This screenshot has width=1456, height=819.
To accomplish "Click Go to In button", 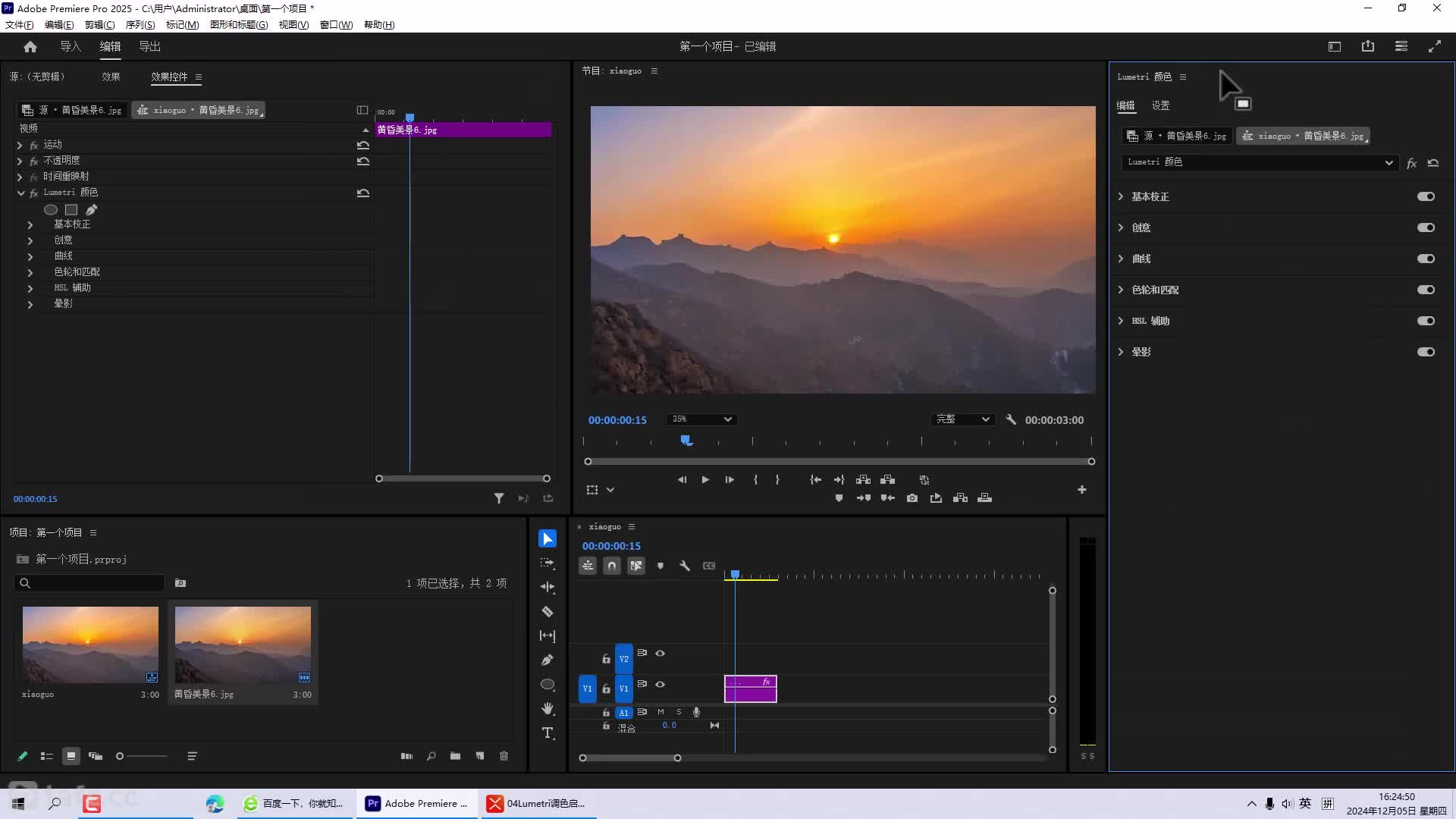I will [x=815, y=479].
